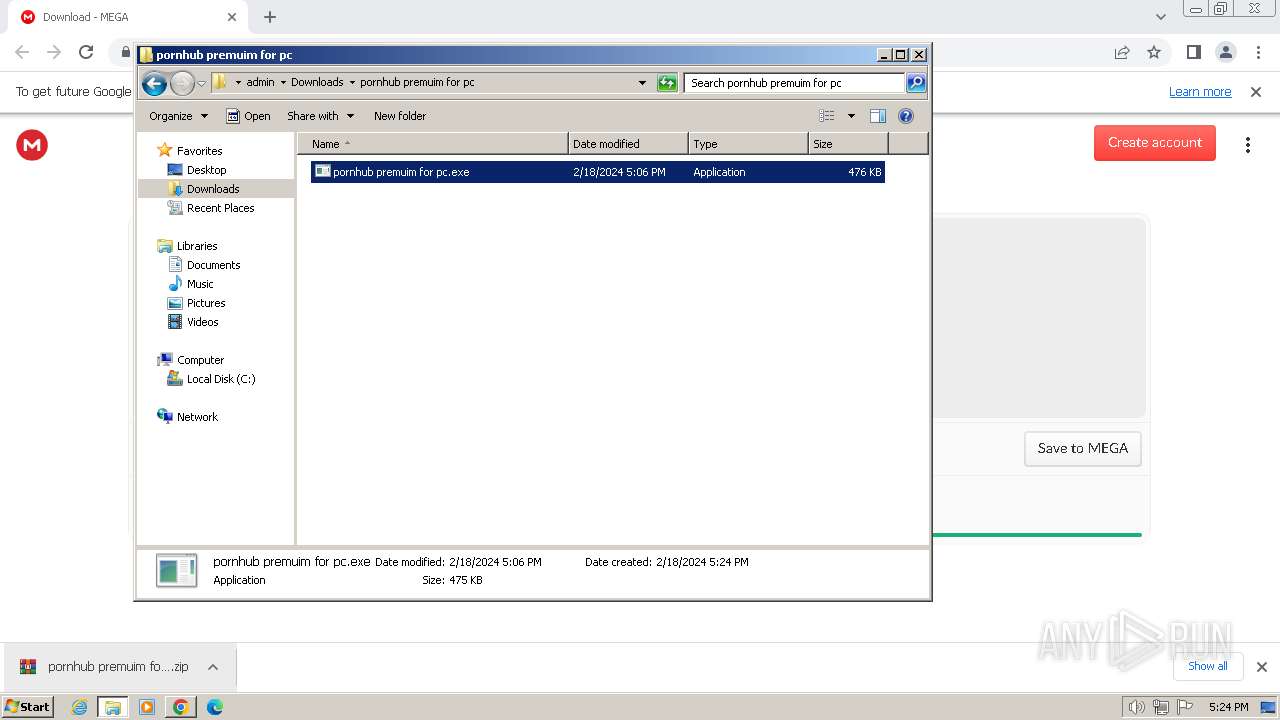
Task: Open Chrome tab search chevron
Action: pyautogui.click(x=1160, y=17)
